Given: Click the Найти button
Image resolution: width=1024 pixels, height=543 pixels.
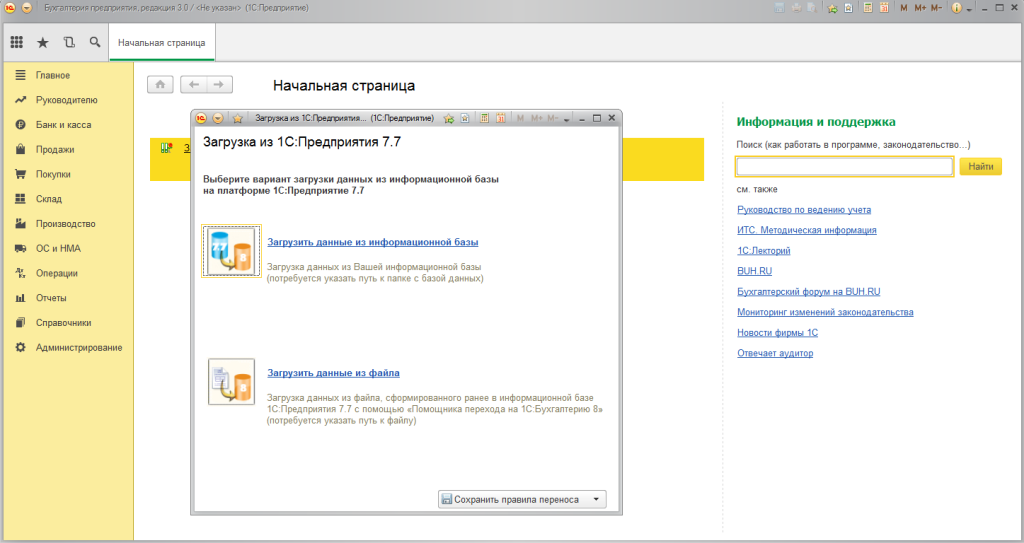Looking at the screenshot, I should tap(980, 167).
